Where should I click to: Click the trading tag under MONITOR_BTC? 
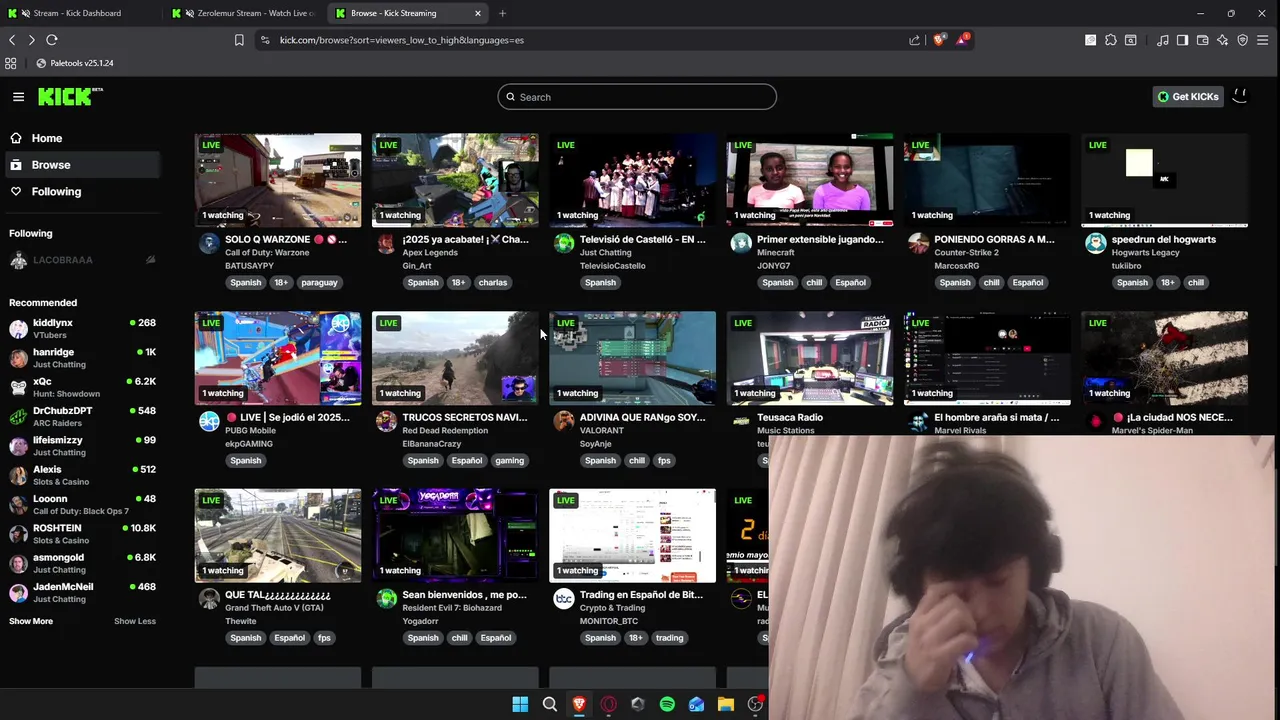(669, 638)
